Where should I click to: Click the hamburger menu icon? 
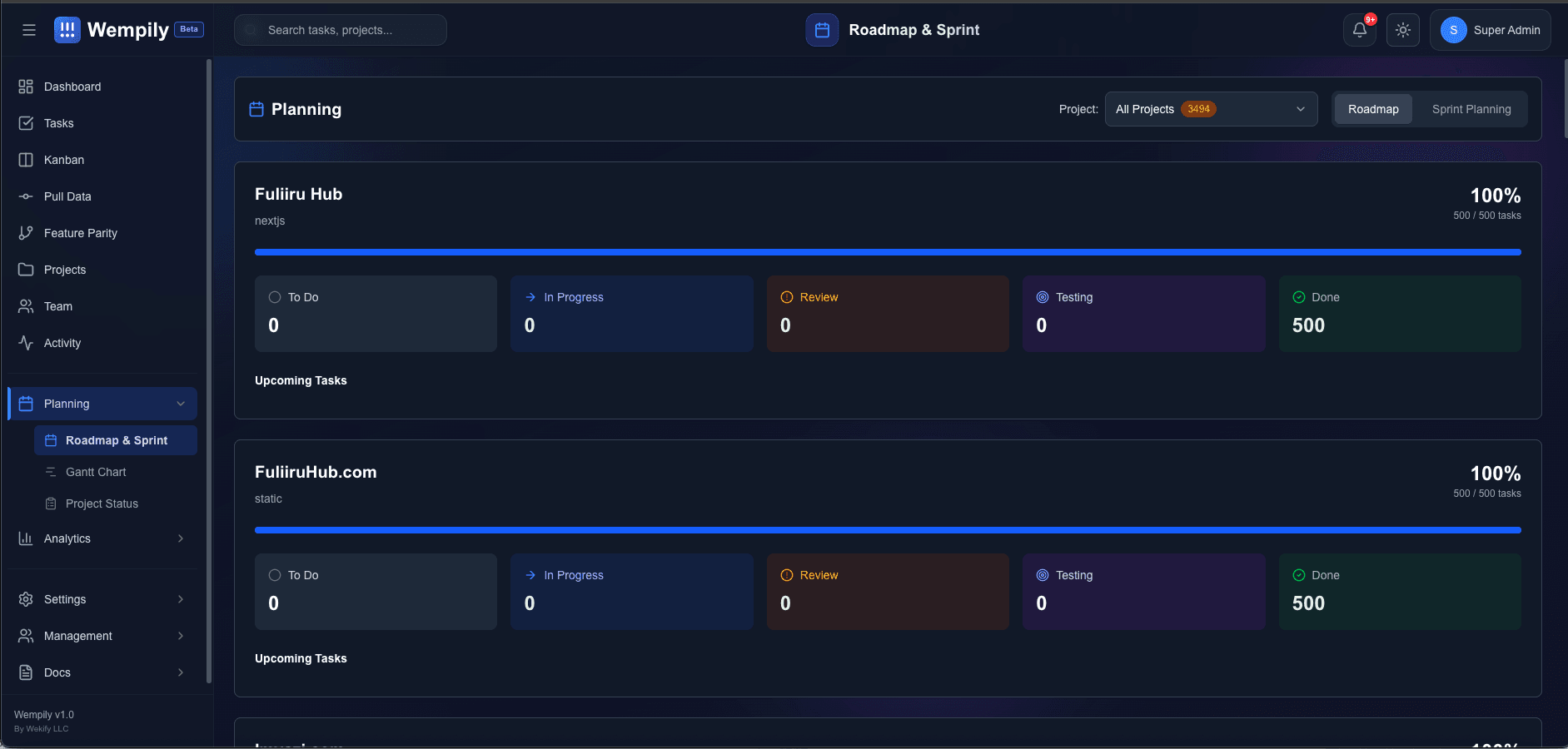tap(29, 30)
